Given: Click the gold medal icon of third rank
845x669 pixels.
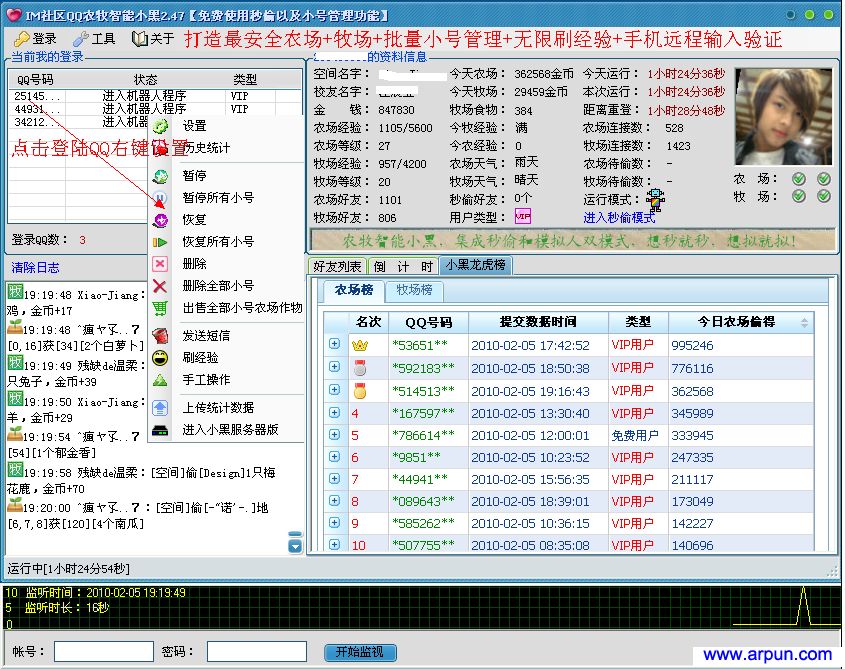Looking at the screenshot, I should click(x=359, y=391).
